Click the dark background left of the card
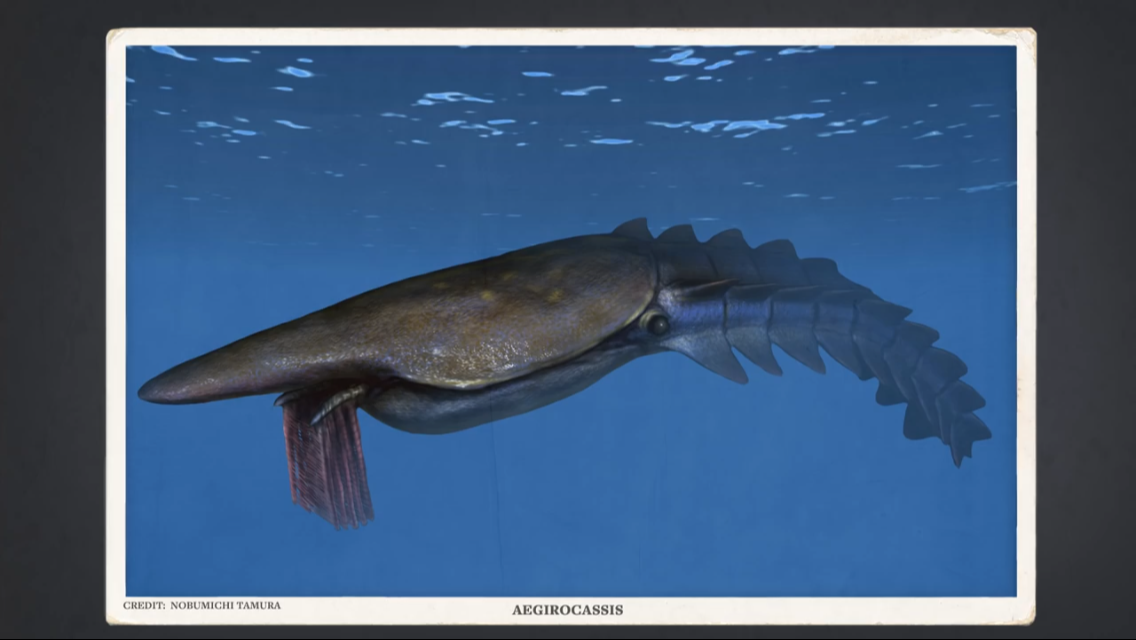Screen dimensions: 1136x640 click(x=52, y=320)
